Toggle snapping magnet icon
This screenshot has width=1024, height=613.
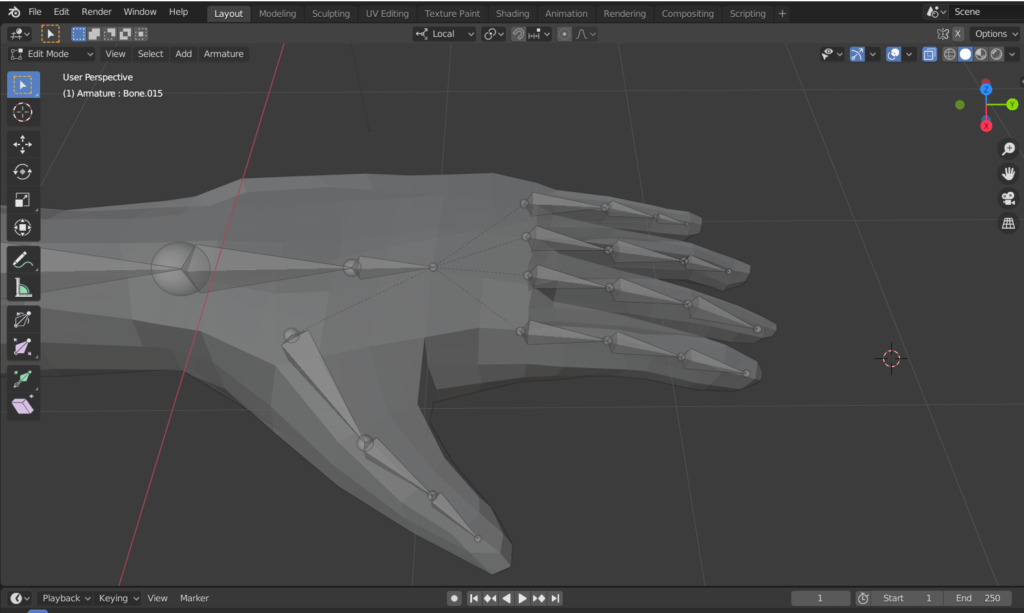click(x=518, y=34)
